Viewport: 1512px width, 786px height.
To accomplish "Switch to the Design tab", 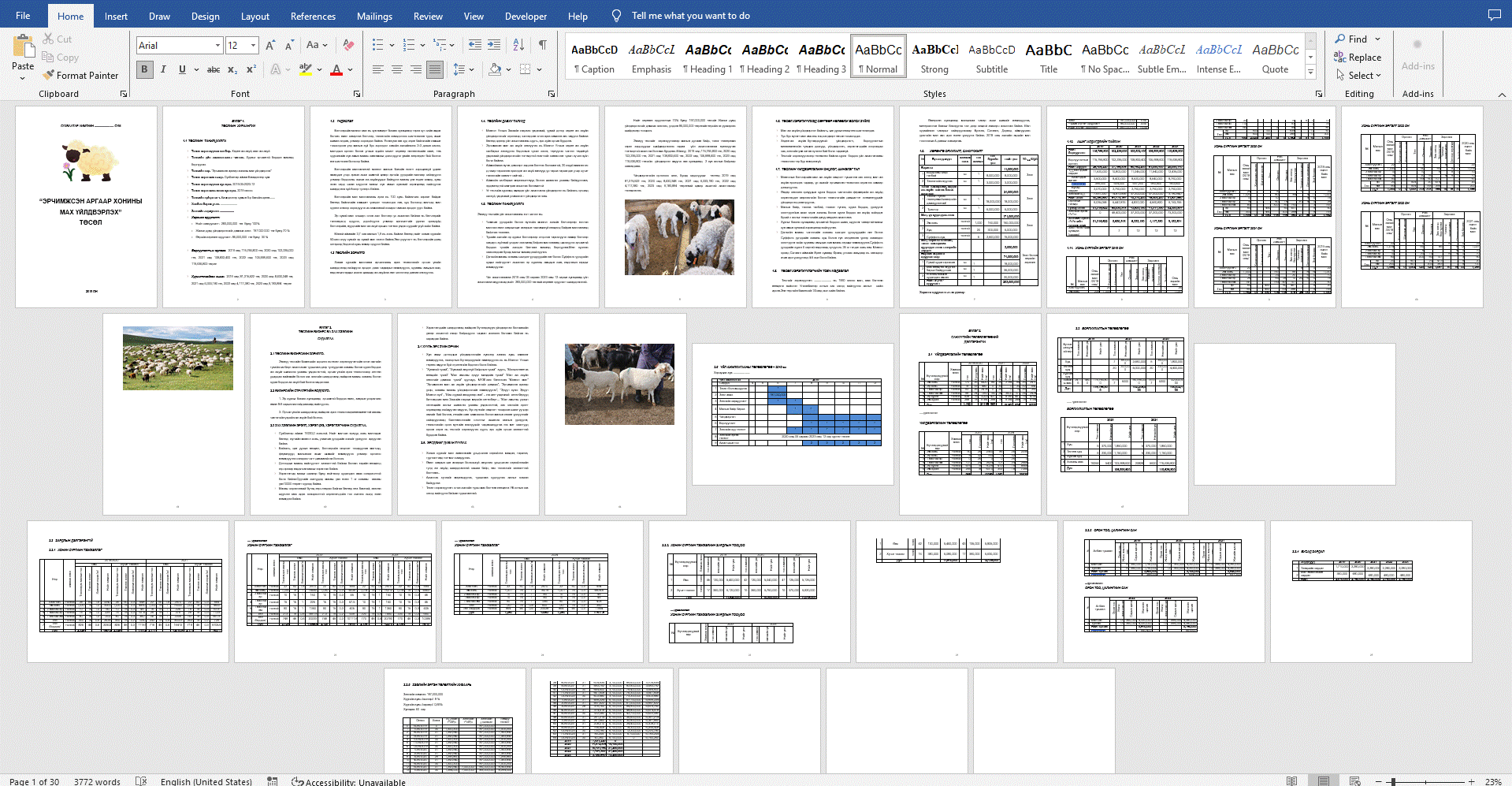I will click(x=205, y=16).
